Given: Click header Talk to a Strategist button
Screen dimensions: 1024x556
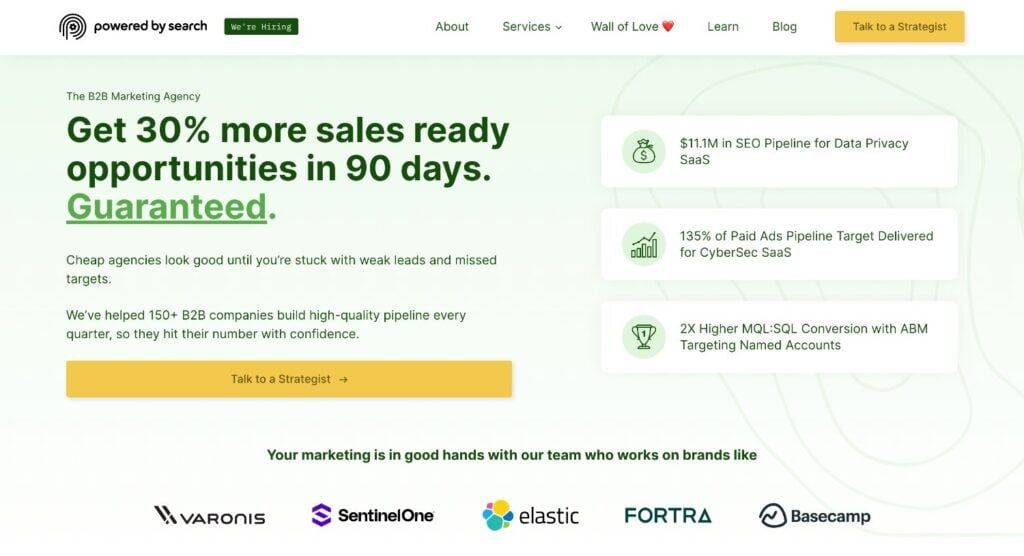Looking at the screenshot, I should pyautogui.click(x=899, y=27).
